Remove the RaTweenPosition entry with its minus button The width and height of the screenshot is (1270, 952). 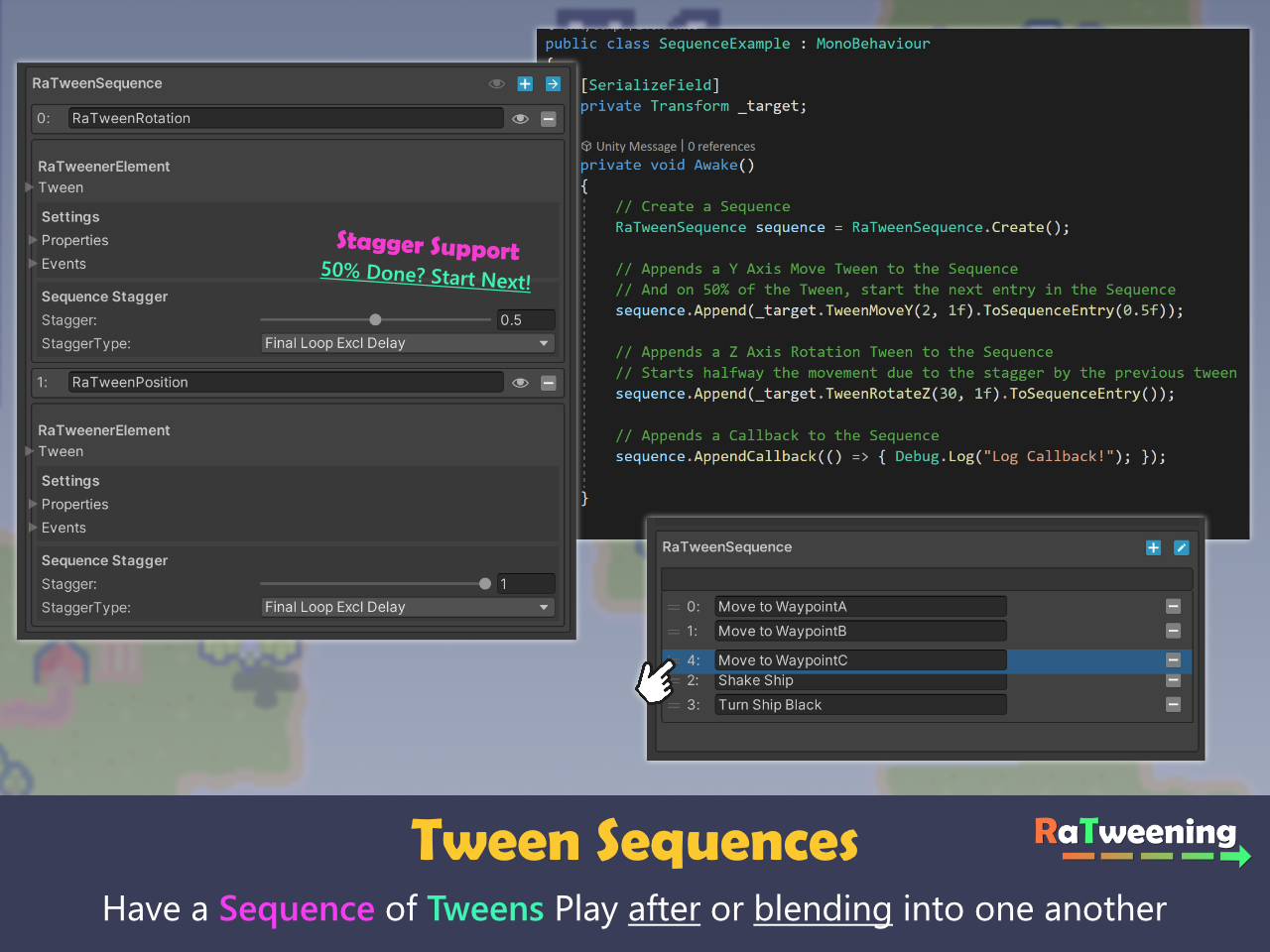[x=548, y=383]
